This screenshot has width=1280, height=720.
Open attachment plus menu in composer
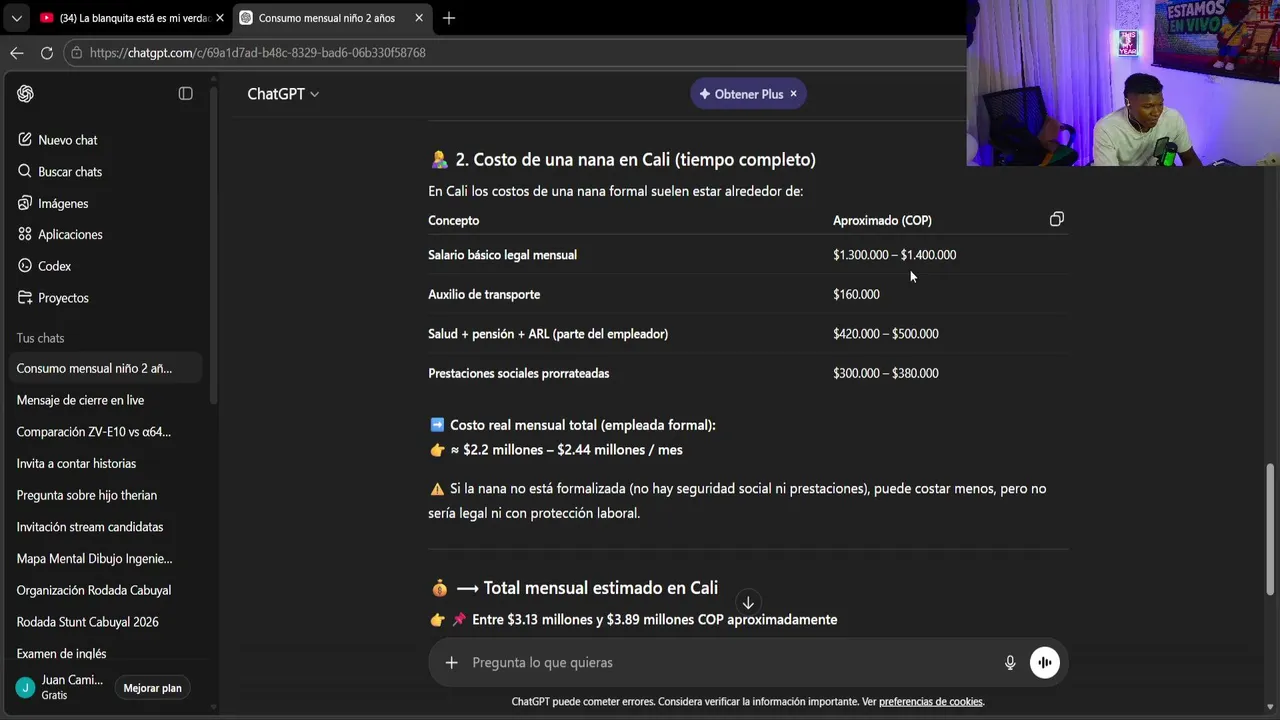point(452,662)
